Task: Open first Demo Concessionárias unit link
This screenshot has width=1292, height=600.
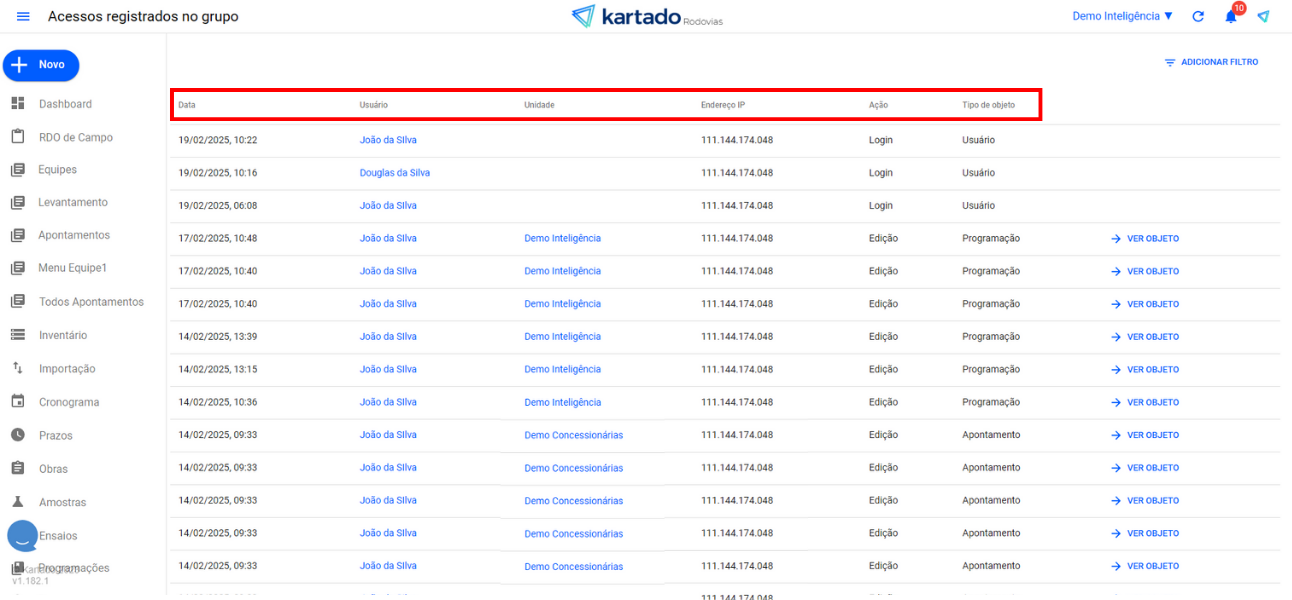Action: (x=573, y=435)
